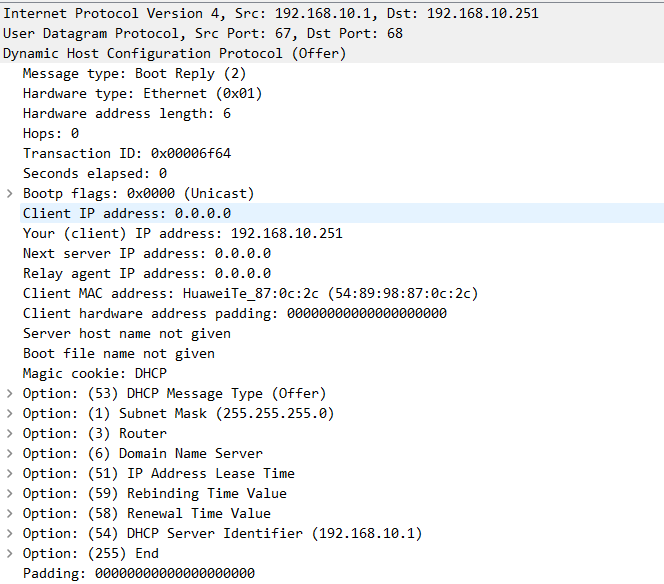
Task: Select the Padding field at bottom
Action: [138, 573]
